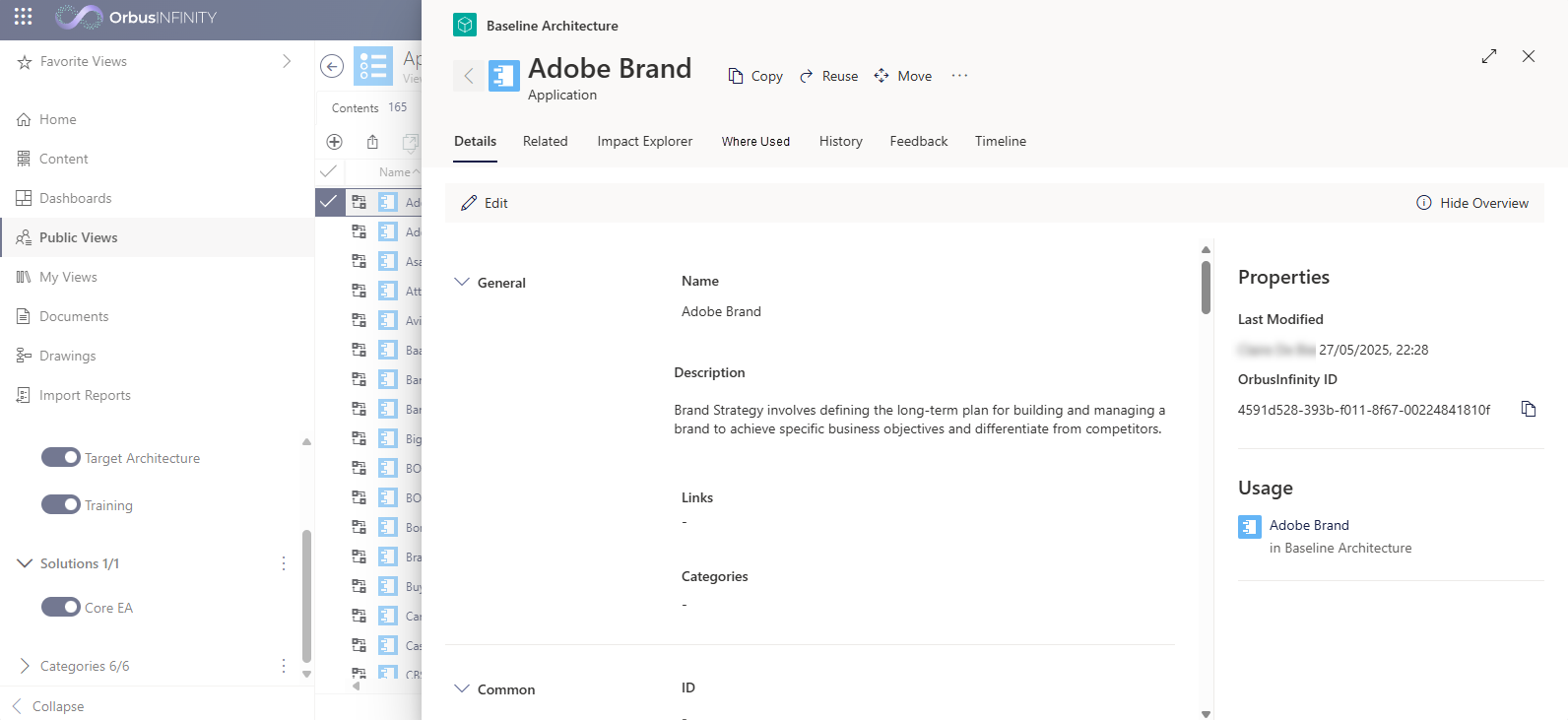
Task: Collapse the Common section
Action: click(x=461, y=688)
